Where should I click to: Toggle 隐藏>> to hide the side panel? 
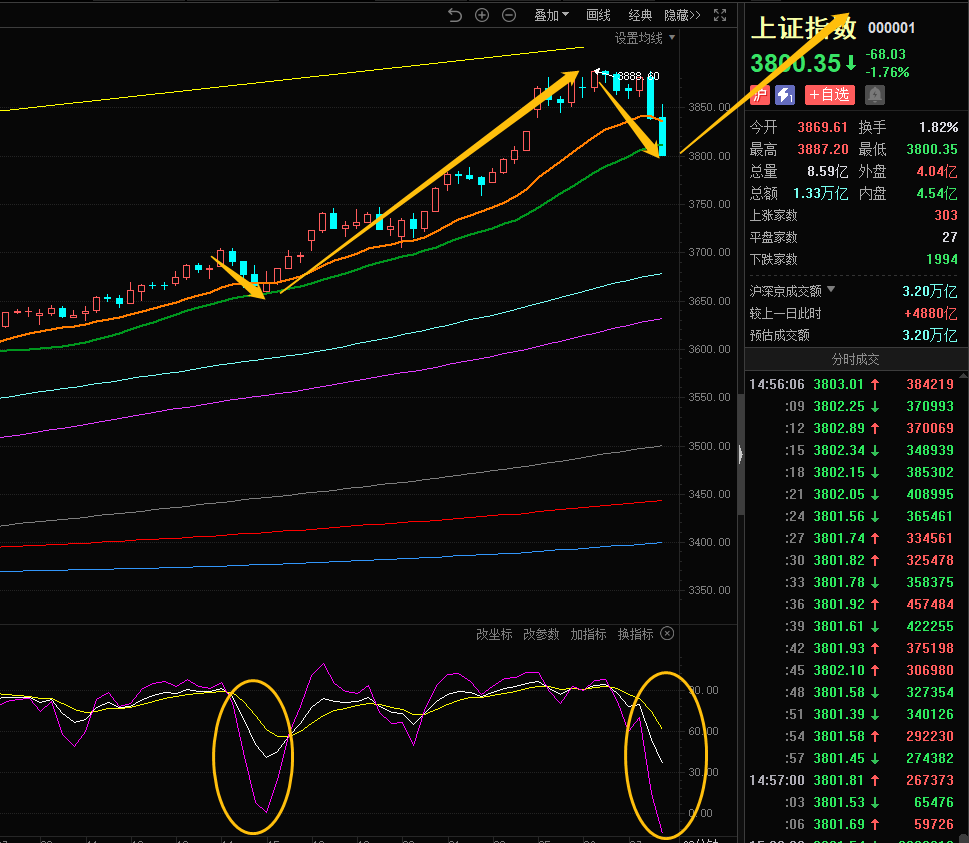click(682, 15)
